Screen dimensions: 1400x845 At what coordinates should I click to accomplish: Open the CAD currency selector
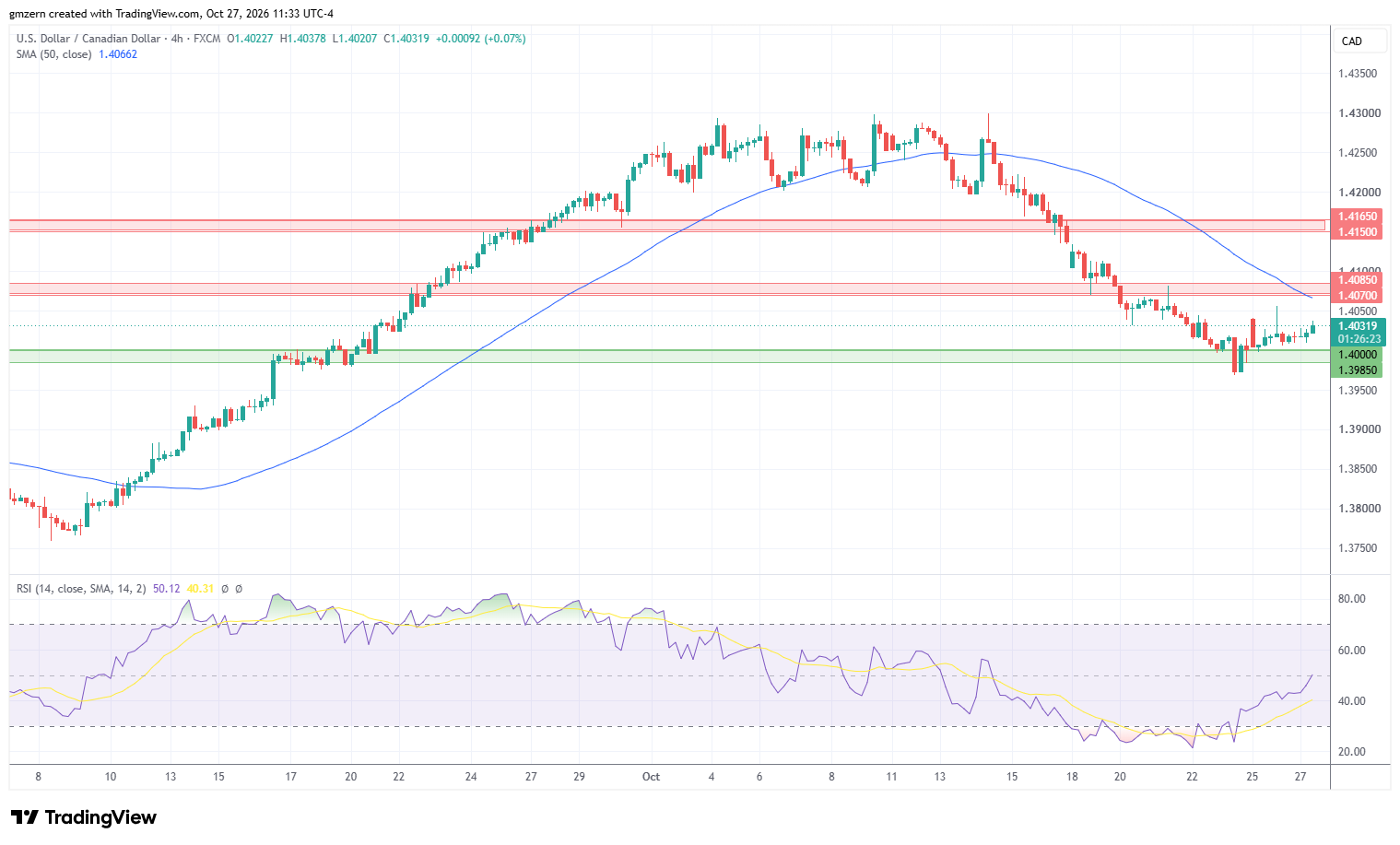(x=1360, y=41)
